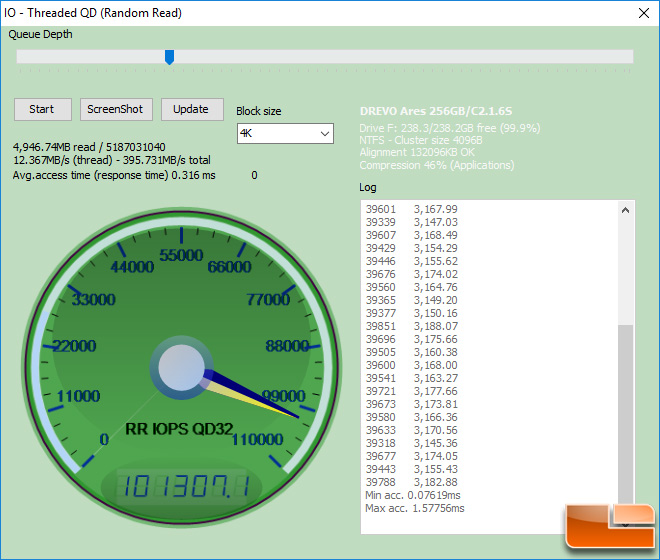Click the RR IOPS QD32 gauge label
The image size is (660, 560).
point(179,429)
